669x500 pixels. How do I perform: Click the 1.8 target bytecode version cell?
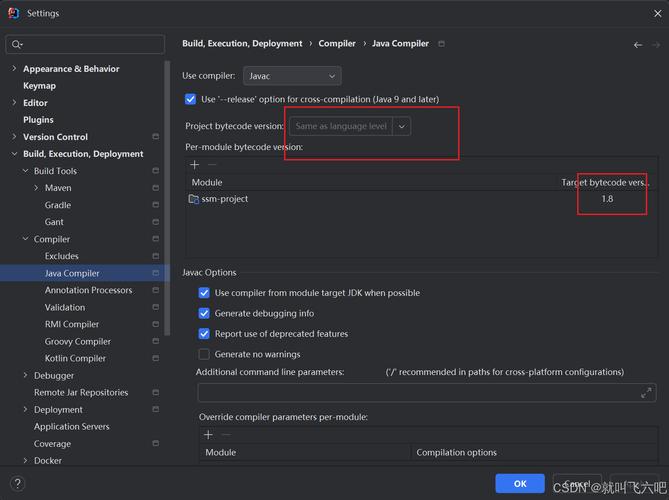pyautogui.click(x=607, y=199)
